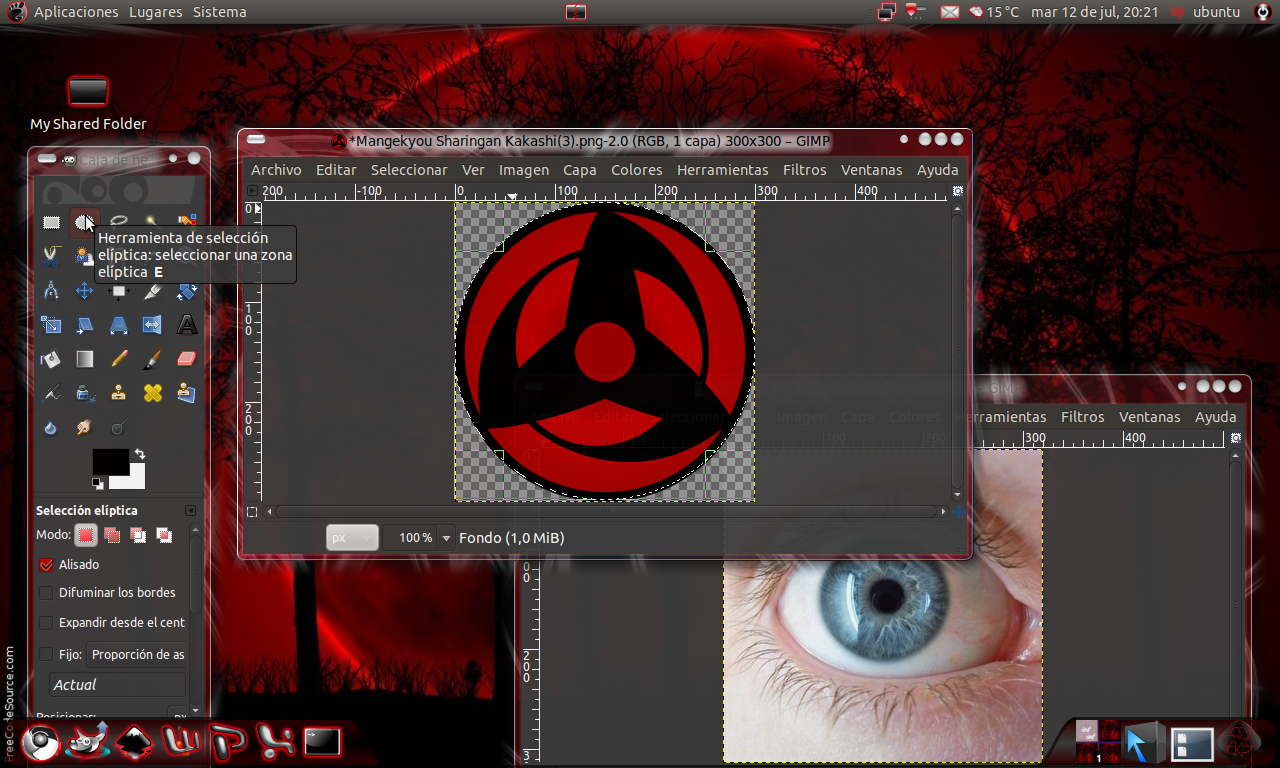The width and height of the screenshot is (1280, 768).
Task: Pick the Healing tool
Action: pyautogui.click(x=153, y=393)
